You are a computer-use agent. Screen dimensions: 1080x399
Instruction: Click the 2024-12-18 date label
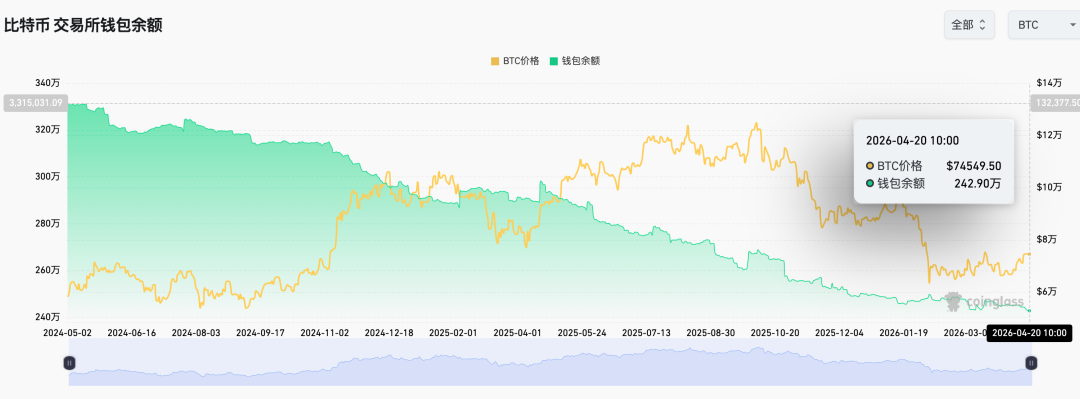(389, 332)
